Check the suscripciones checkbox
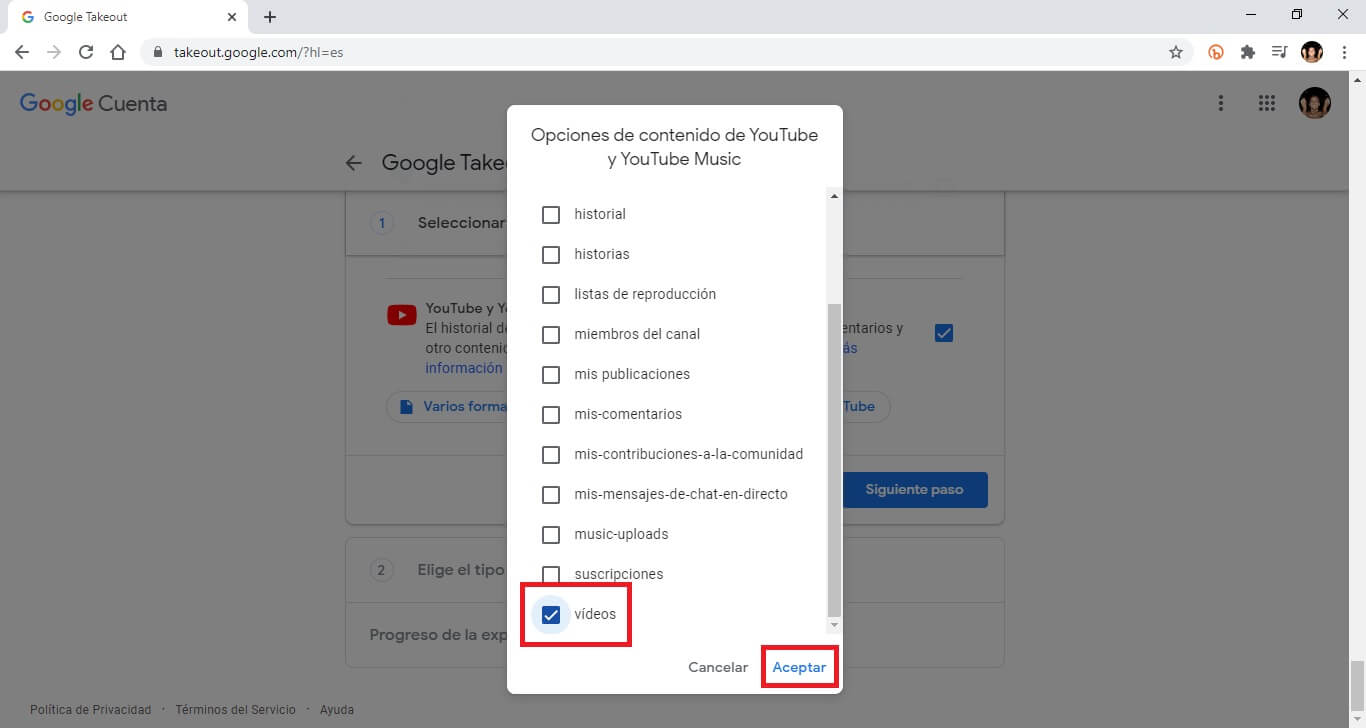Image resolution: width=1366 pixels, height=728 pixels. click(551, 574)
